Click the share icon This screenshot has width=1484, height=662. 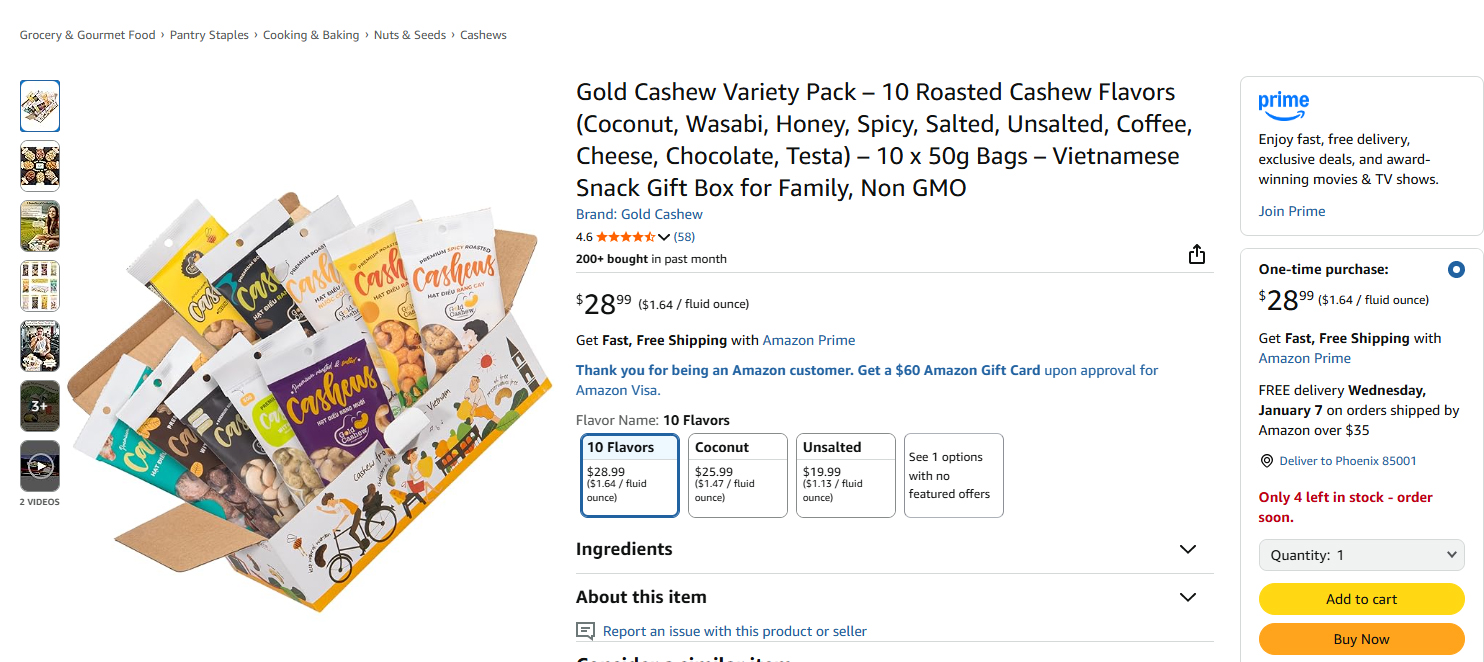[x=1197, y=255]
